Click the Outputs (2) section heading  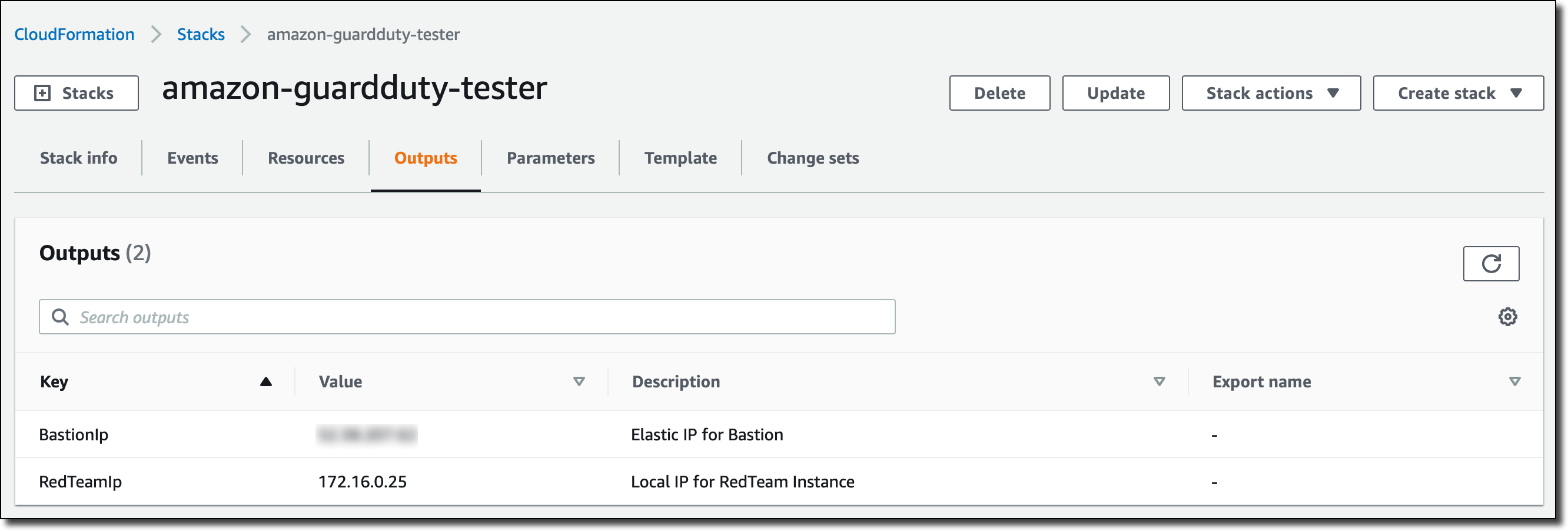95,253
